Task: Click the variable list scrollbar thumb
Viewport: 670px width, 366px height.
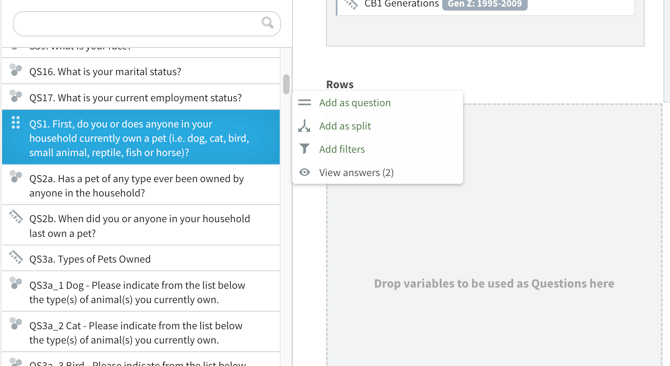Action: [286, 84]
